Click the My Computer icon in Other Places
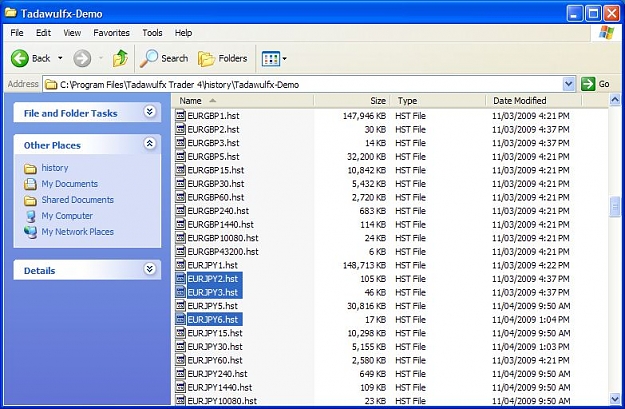 tap(30, 216)
